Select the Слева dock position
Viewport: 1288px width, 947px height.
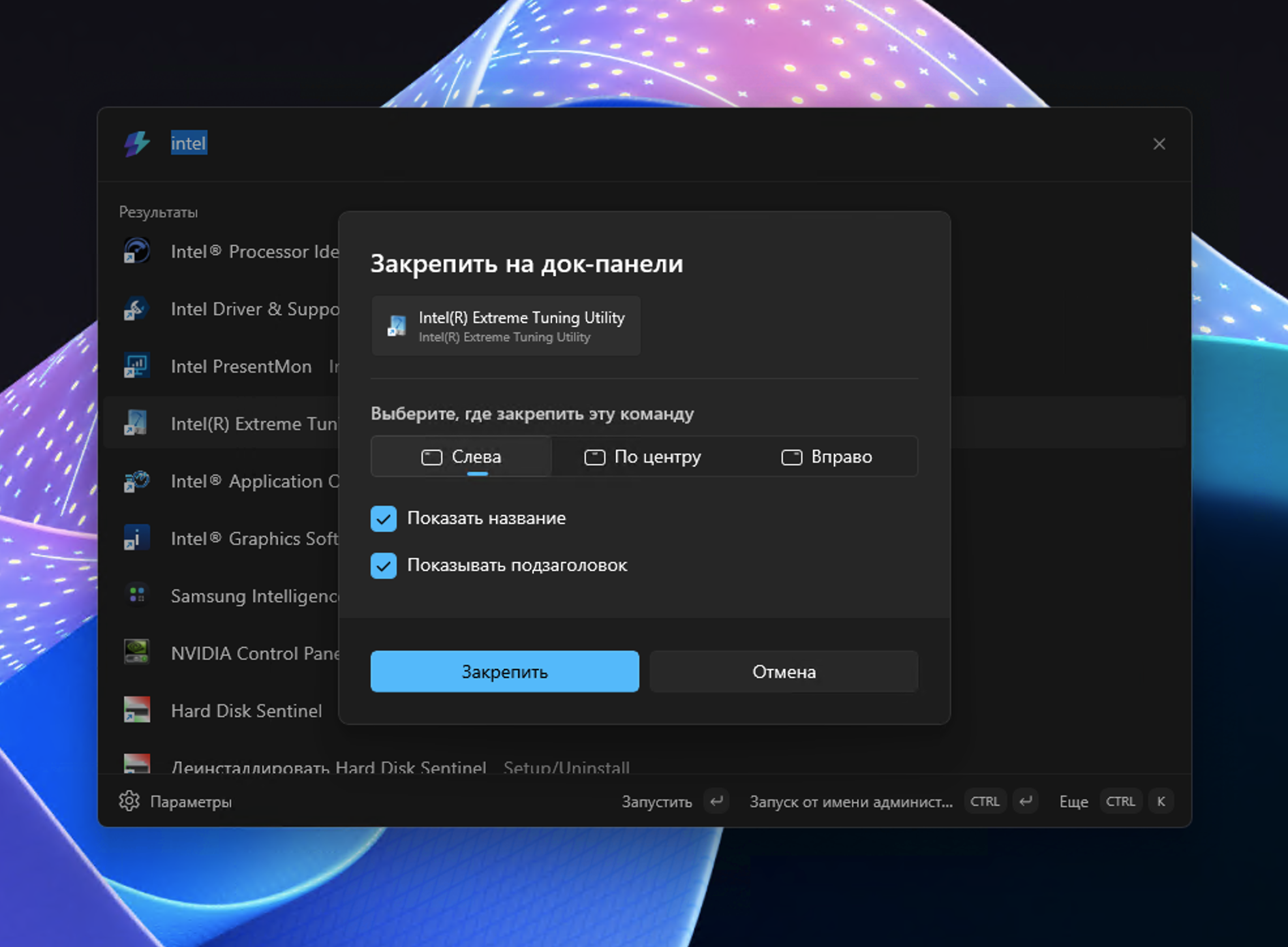461,457
